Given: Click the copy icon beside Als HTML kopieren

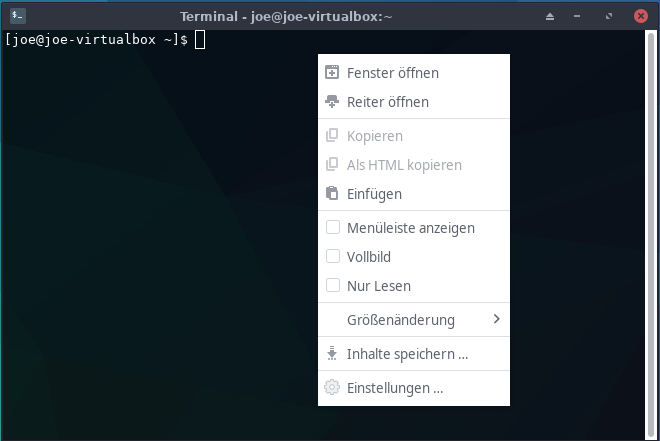Looking at the screenshot, I should click(x=333, y=164).
